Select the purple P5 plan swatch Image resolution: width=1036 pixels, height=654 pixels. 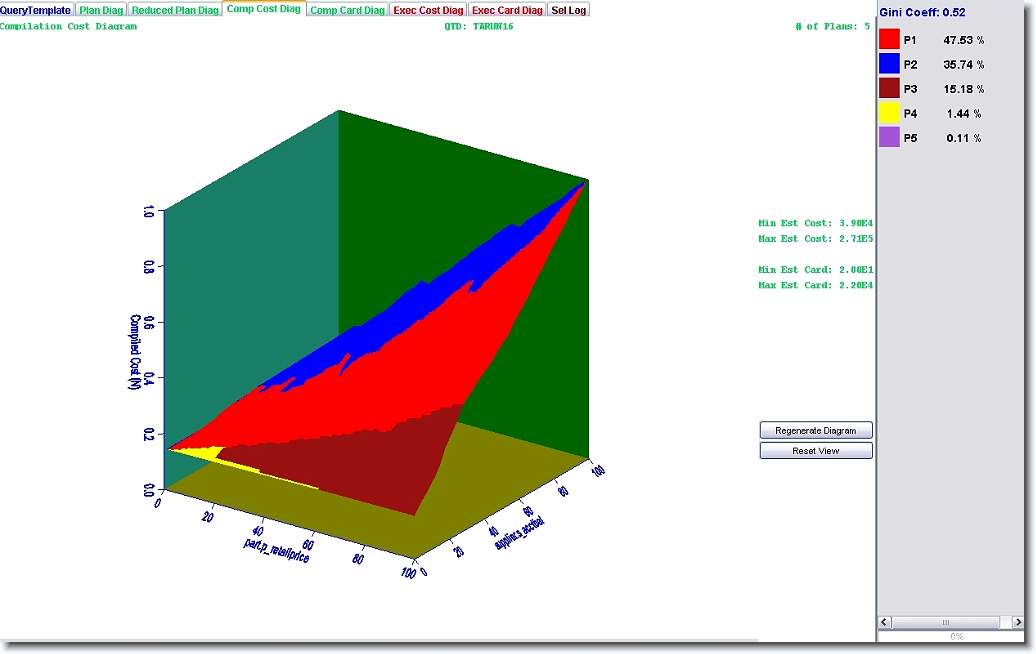[x=889, y=137]
